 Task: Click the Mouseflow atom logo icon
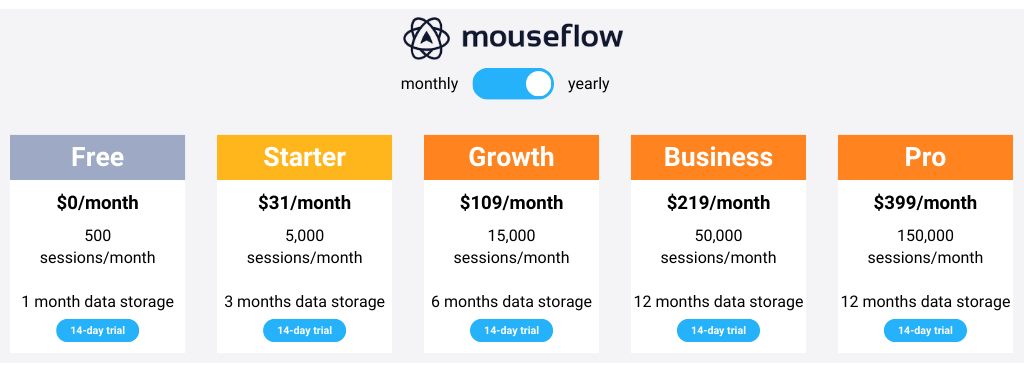click(426, 38)
